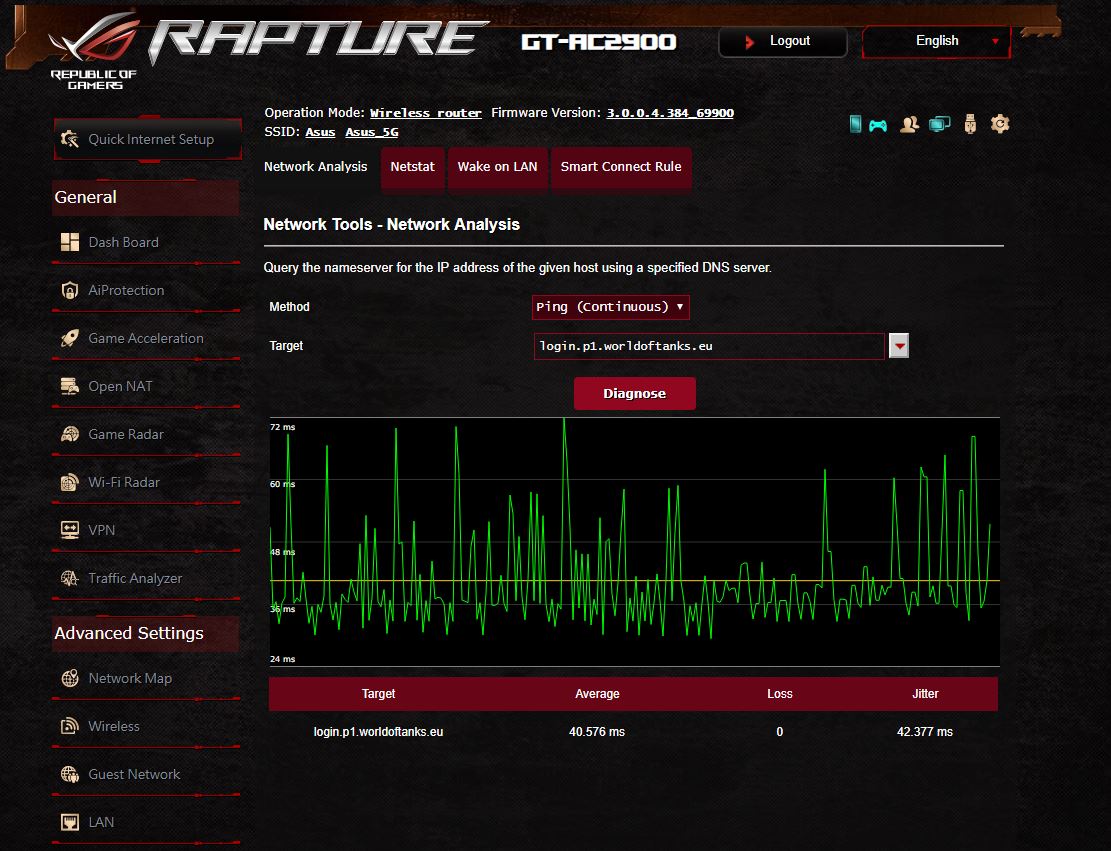Click the GT-AC2900 model name
Viewport: 1111px width, 851px height.
pyautogui.click(x=599, y=42)
